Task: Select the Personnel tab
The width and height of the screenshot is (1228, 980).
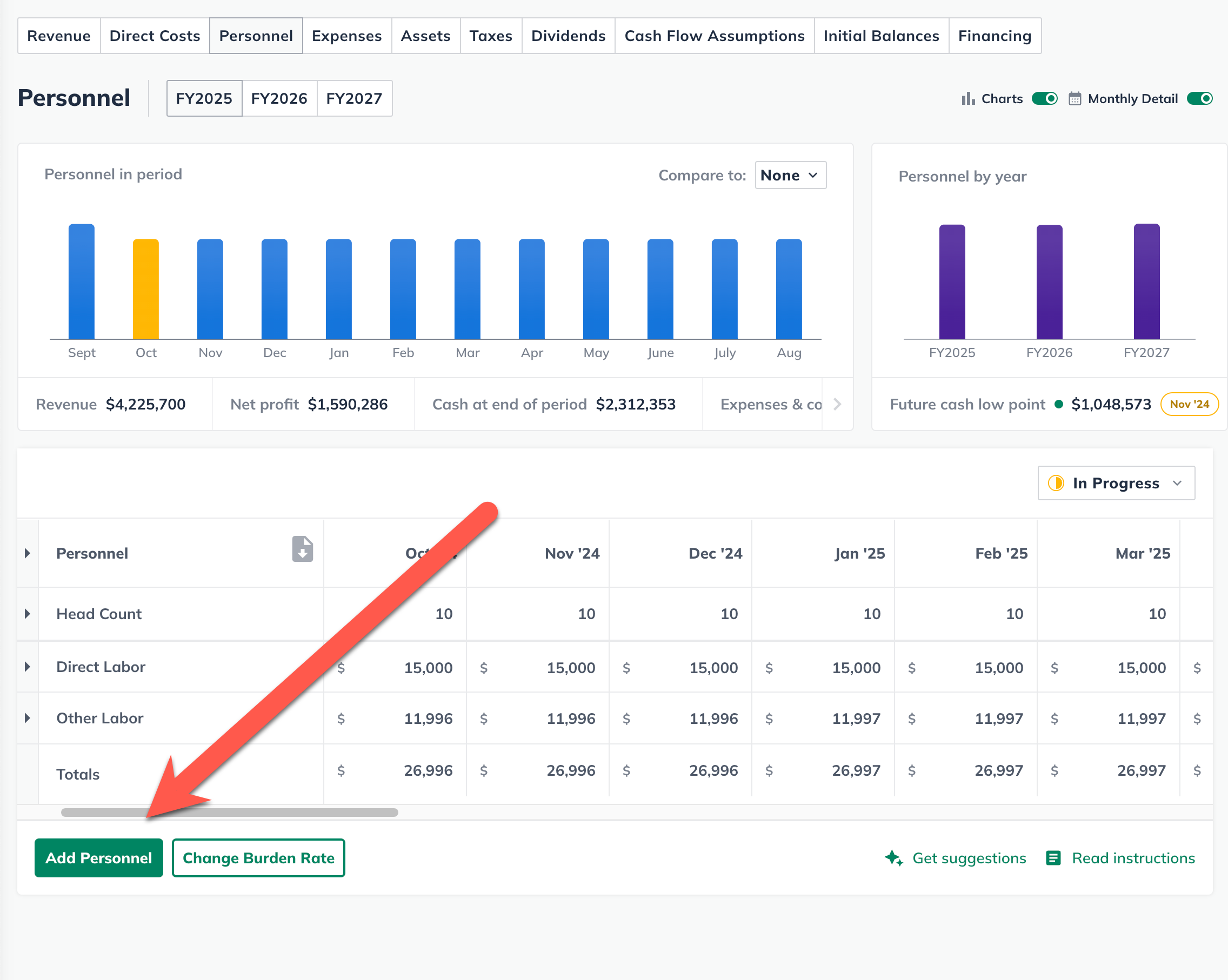Action: point(256,36)
